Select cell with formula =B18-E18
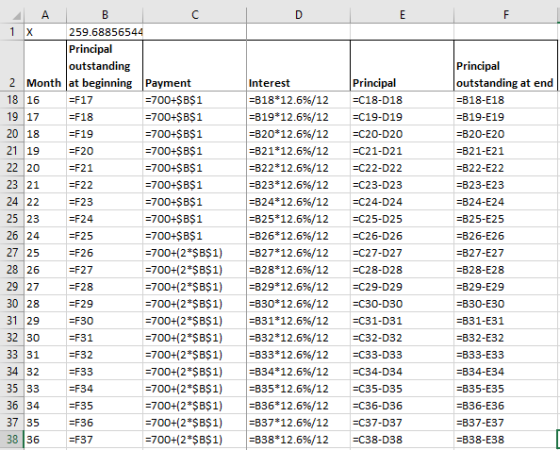The image size is (560, 450). point(506,100)
